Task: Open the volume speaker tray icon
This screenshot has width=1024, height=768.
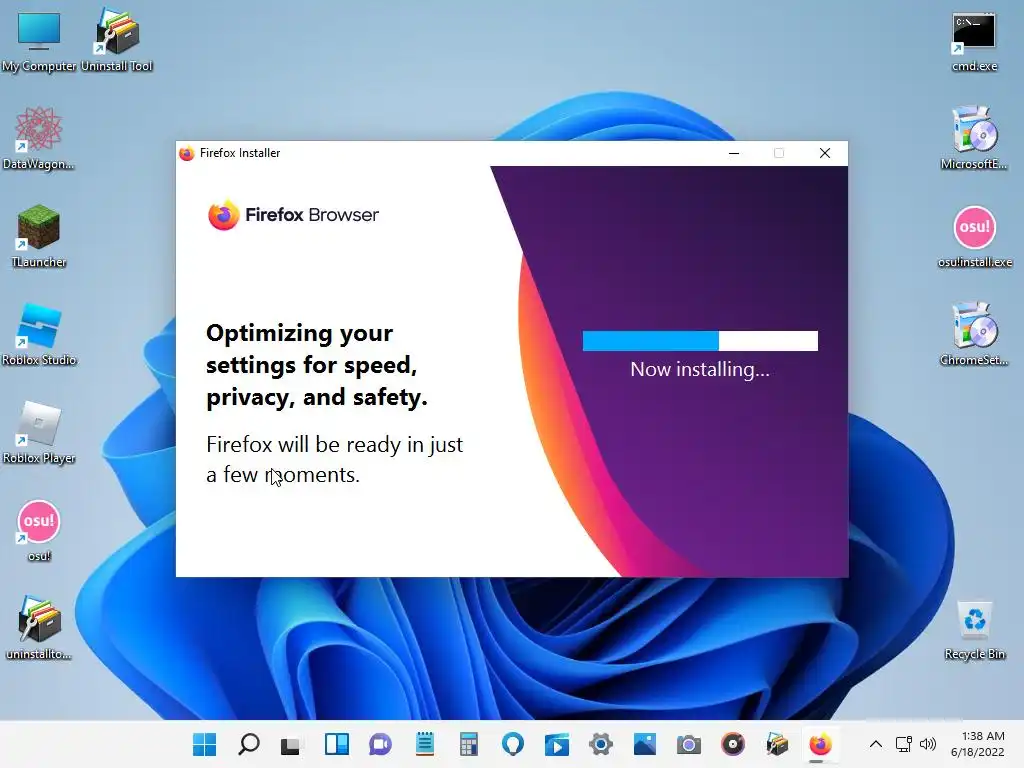Action: pyautogui.click(x=928, y=744)
